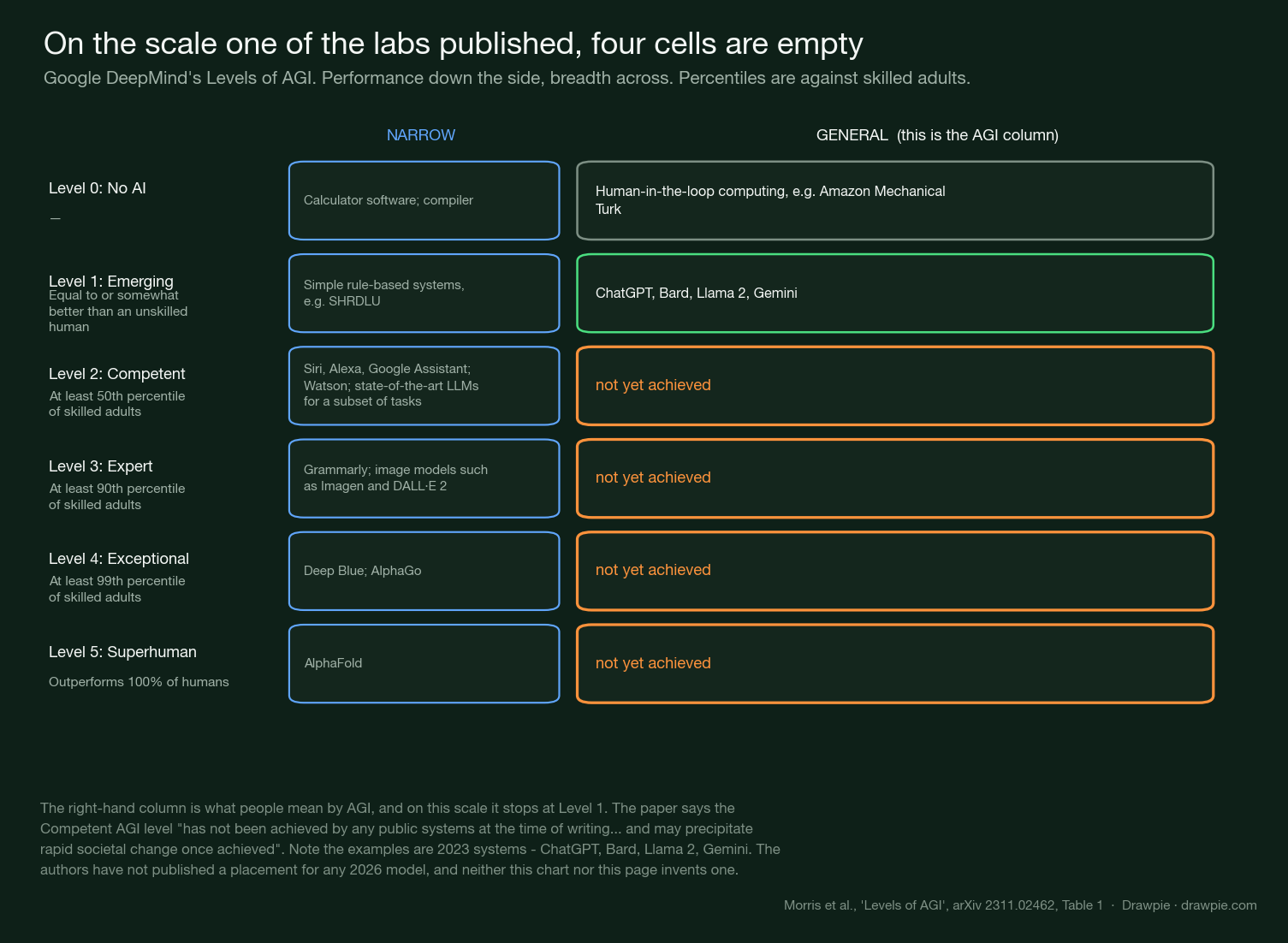Click the 'Level 1: Emerging' row label
This screenshot has width=1288, height=943.
[x=111, y=281]
